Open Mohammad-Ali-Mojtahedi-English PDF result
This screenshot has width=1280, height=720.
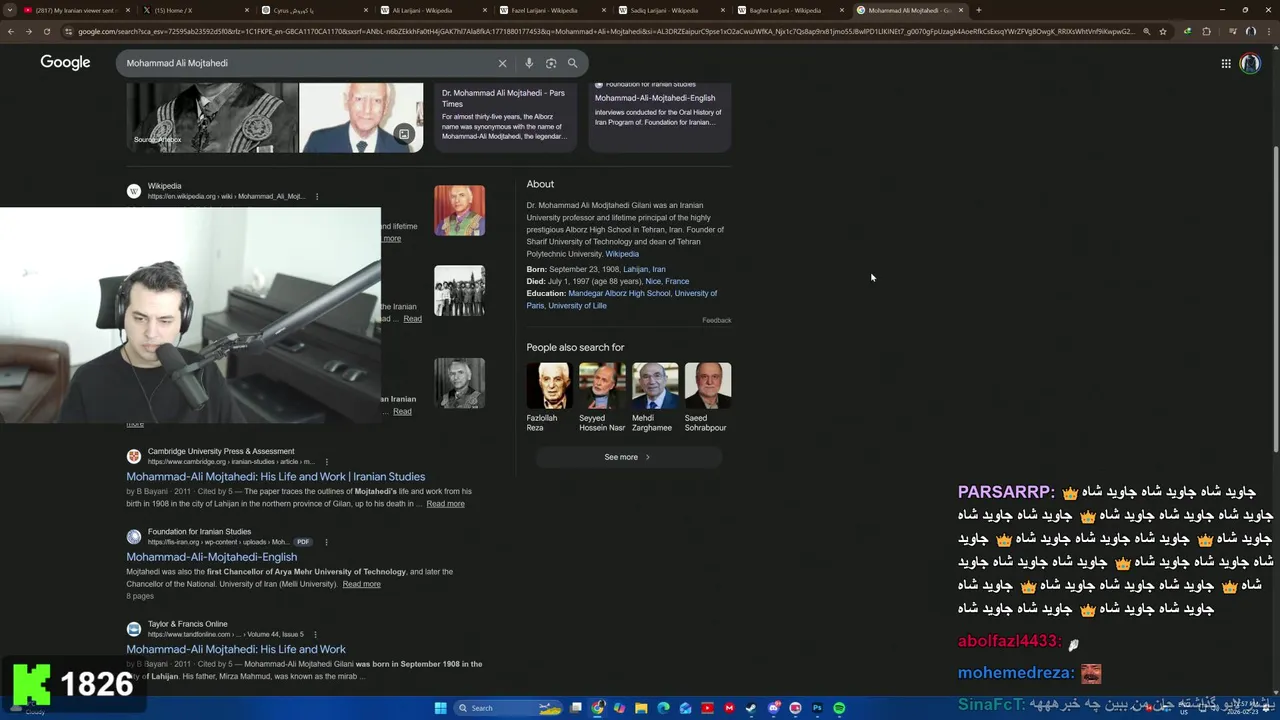click(x=211, y=557)
